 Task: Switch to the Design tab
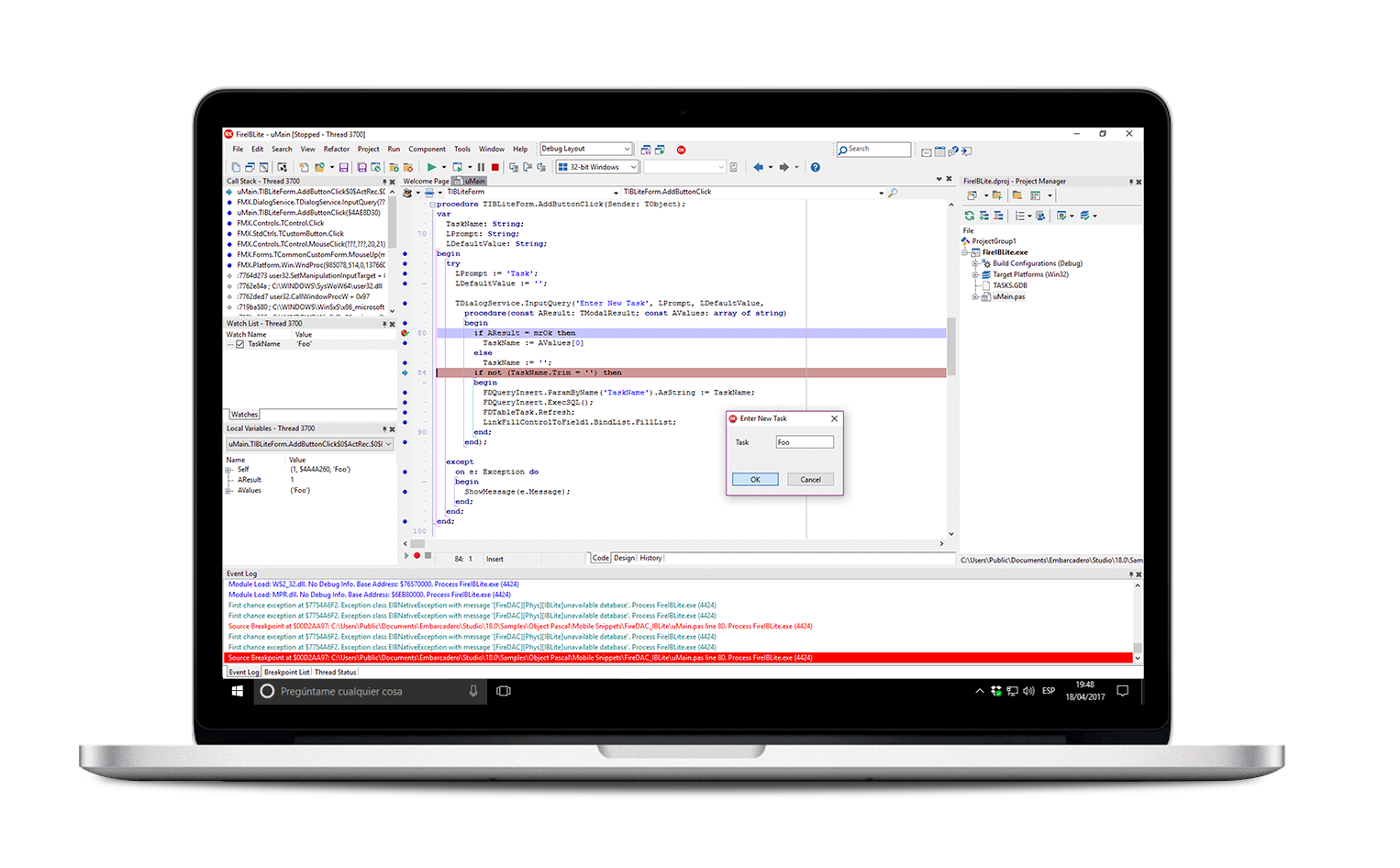625,558
